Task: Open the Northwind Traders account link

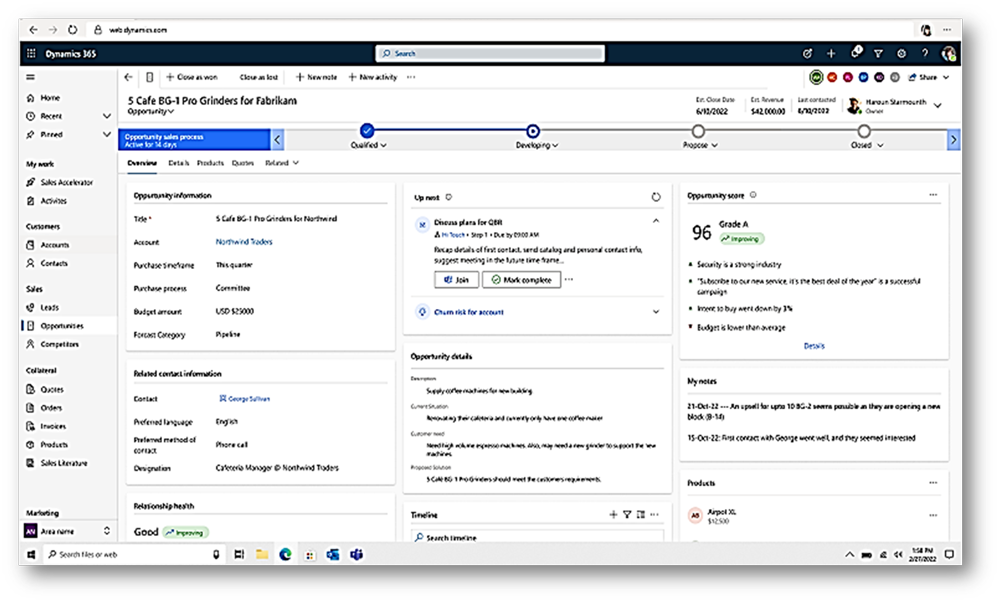Action: pyautogui.click(x=244, y=242)
